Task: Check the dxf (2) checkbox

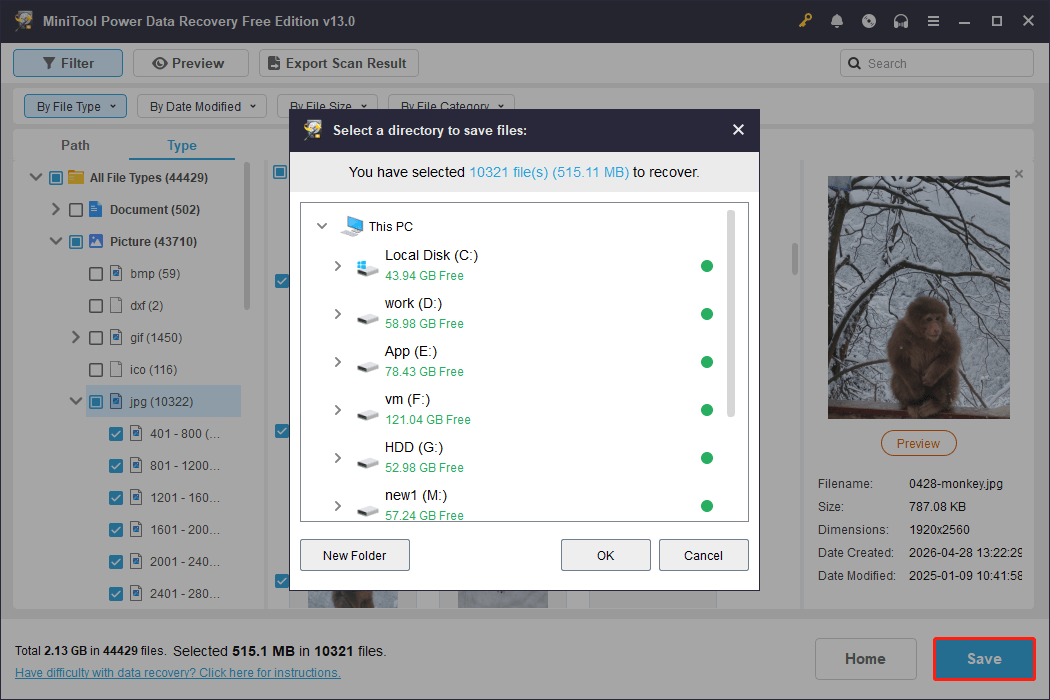Action: point(96,306)
